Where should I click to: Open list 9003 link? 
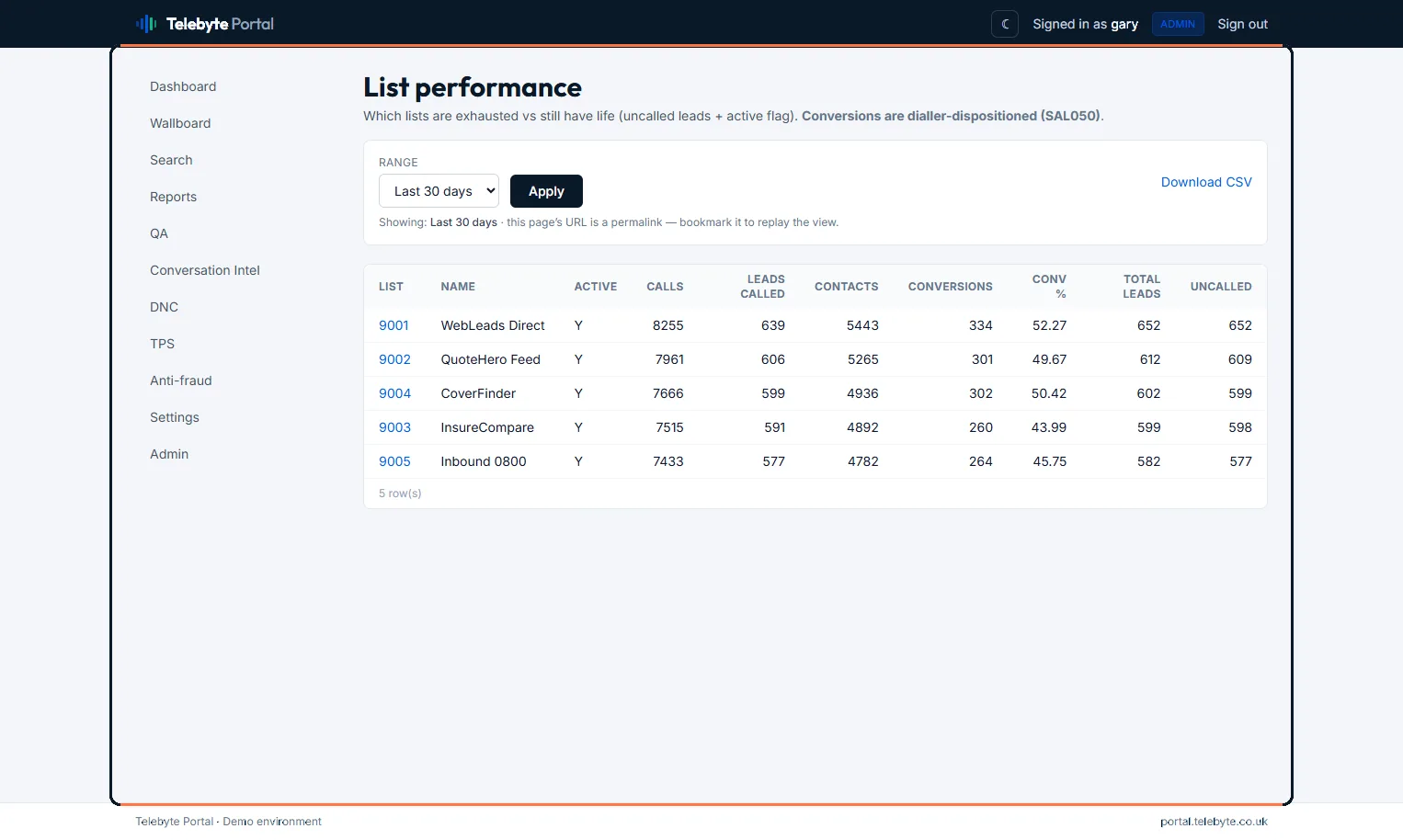pos(394,427)
